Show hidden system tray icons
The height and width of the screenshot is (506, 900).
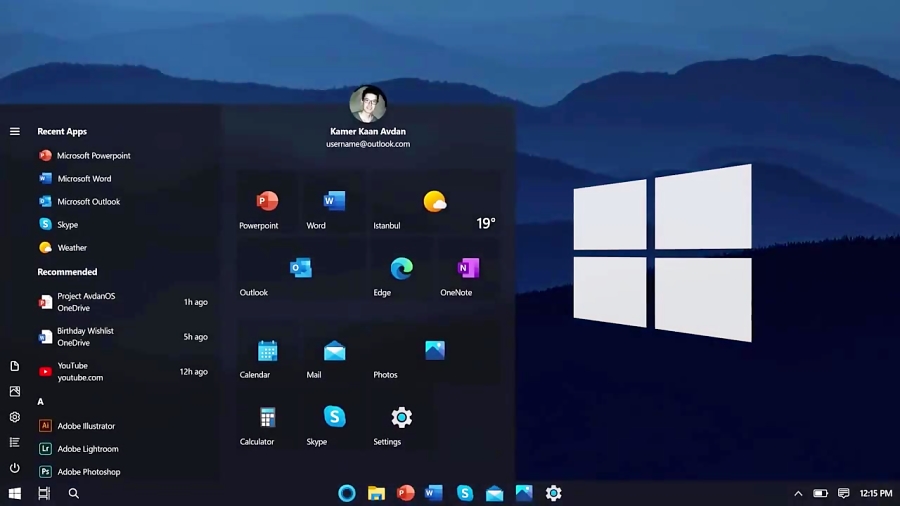(x=798, y=493)
